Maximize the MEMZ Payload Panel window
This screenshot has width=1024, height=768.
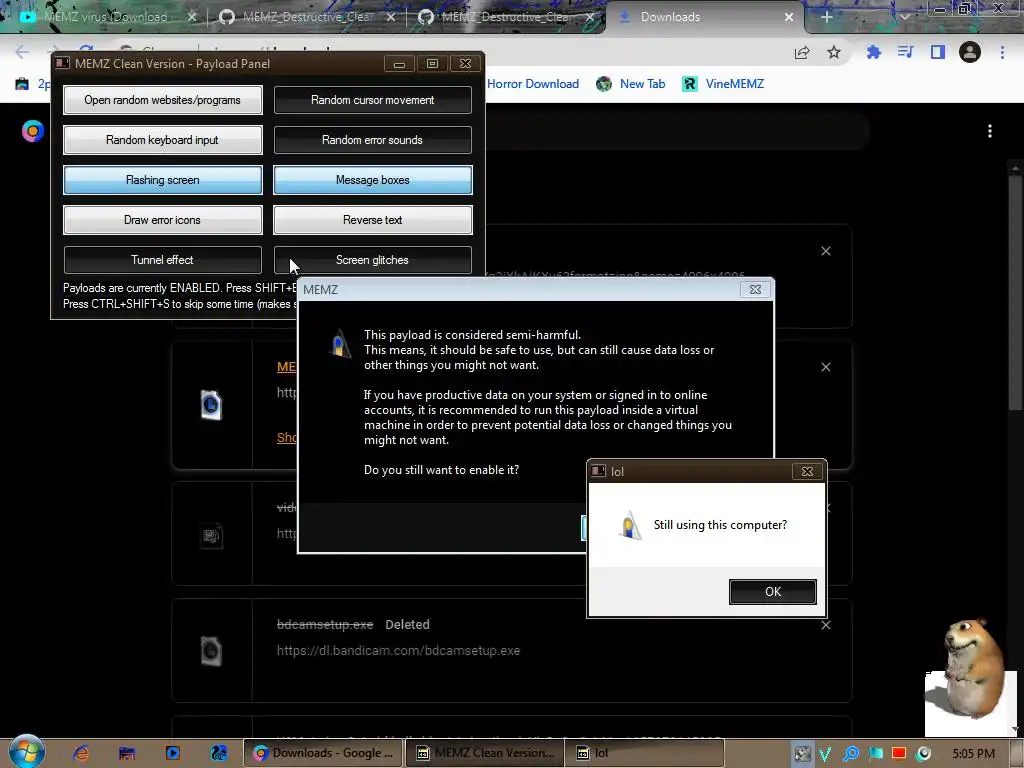click(x=432, y=64)
